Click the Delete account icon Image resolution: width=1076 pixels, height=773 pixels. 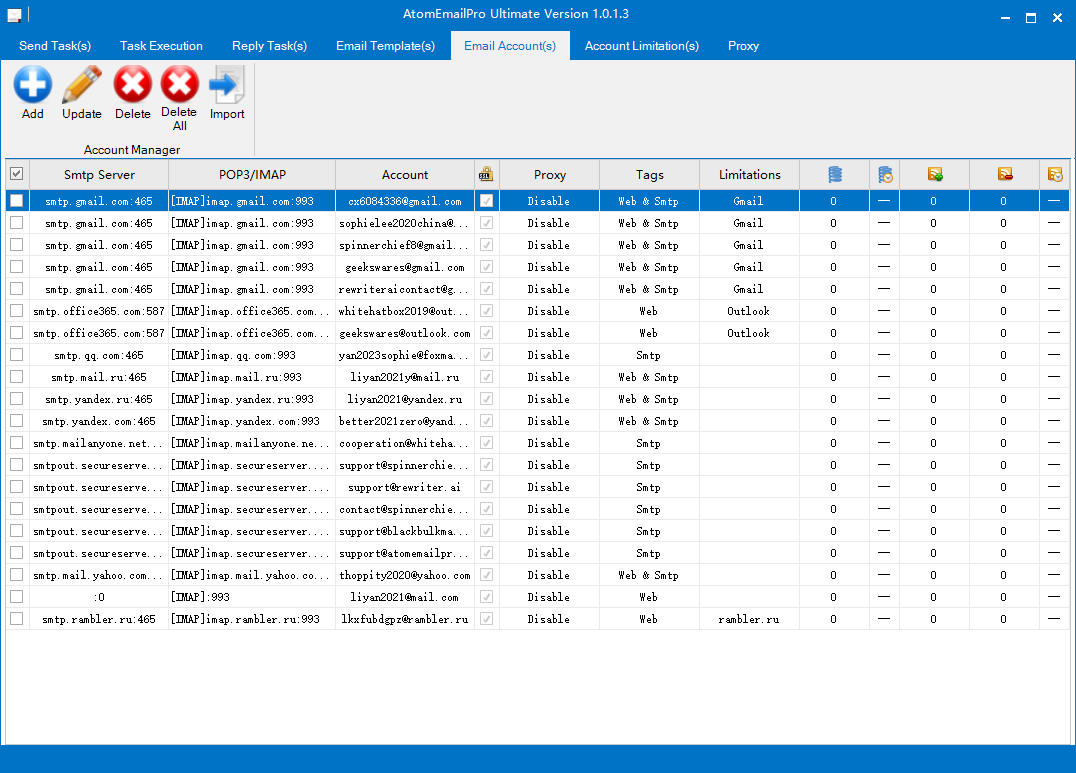click(x=132, y=85)
